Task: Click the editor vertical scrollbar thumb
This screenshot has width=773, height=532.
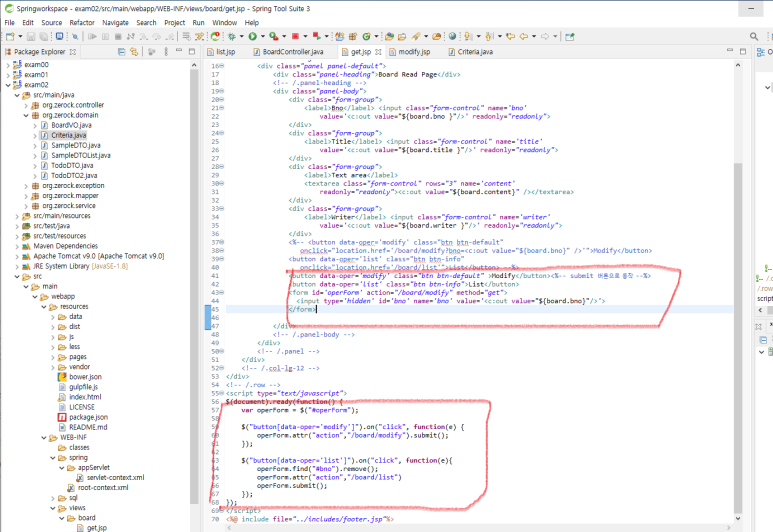Action: (738, 338)
